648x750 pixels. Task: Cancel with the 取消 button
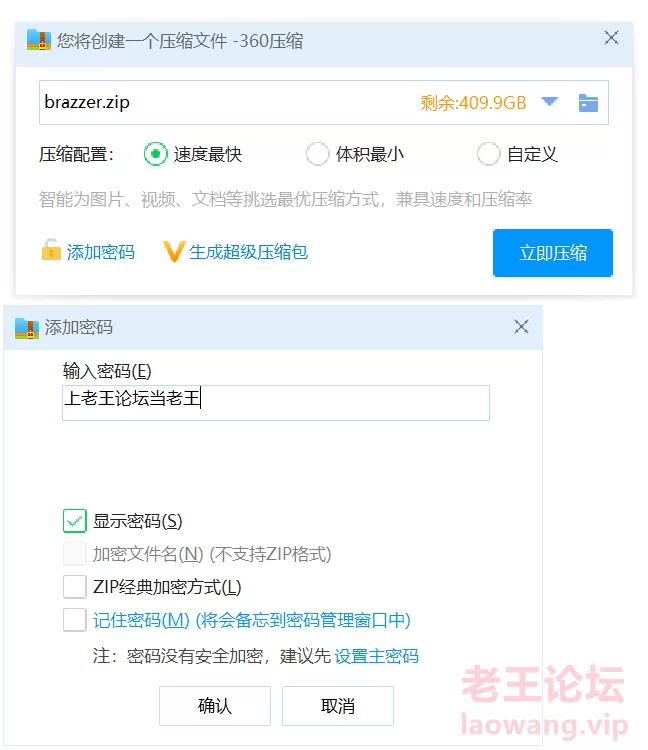[338, 706]
